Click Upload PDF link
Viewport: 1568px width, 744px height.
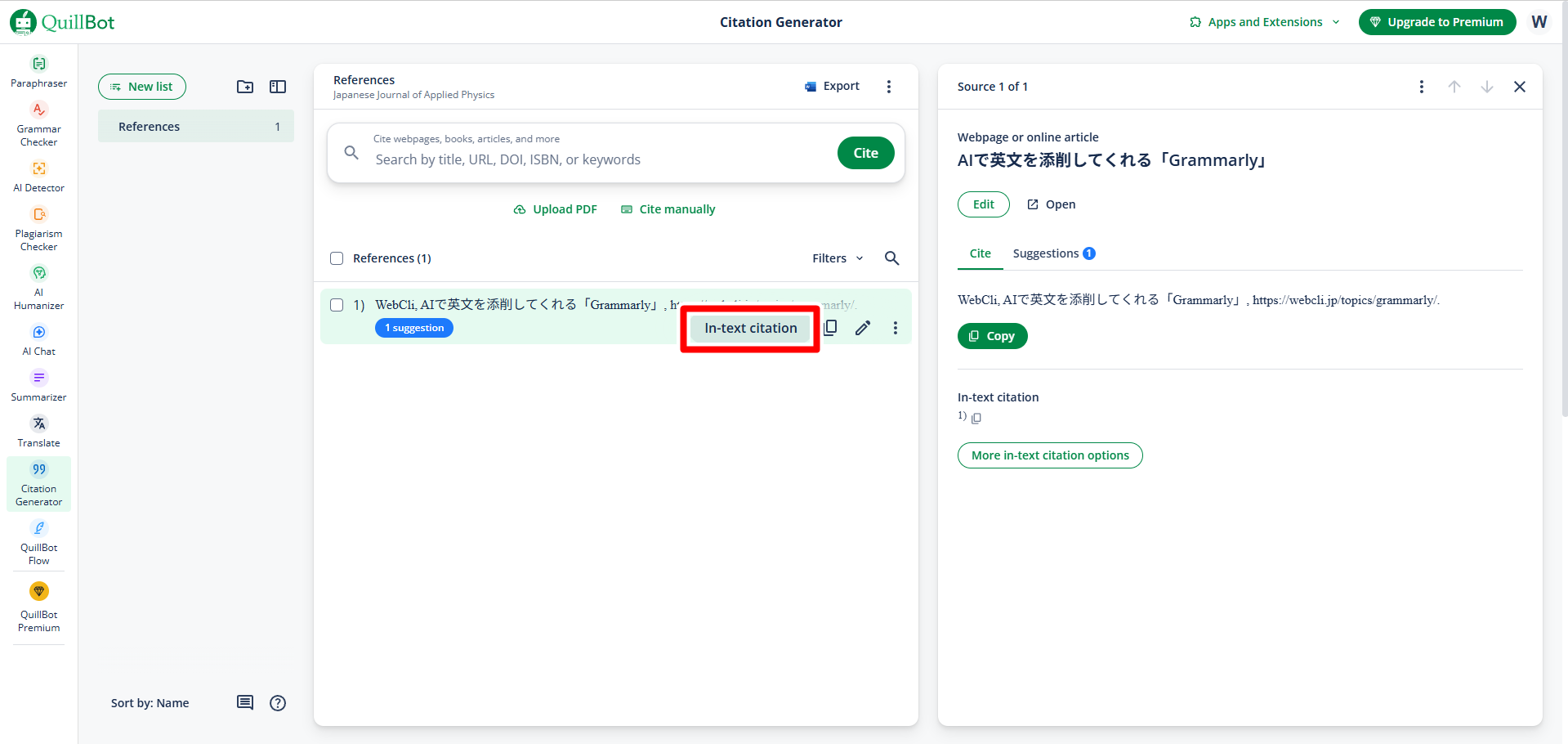[556, 209]
